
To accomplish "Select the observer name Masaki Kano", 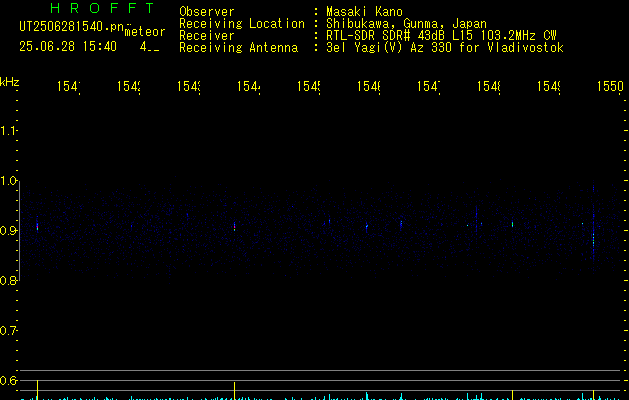I will coord(364,11).
